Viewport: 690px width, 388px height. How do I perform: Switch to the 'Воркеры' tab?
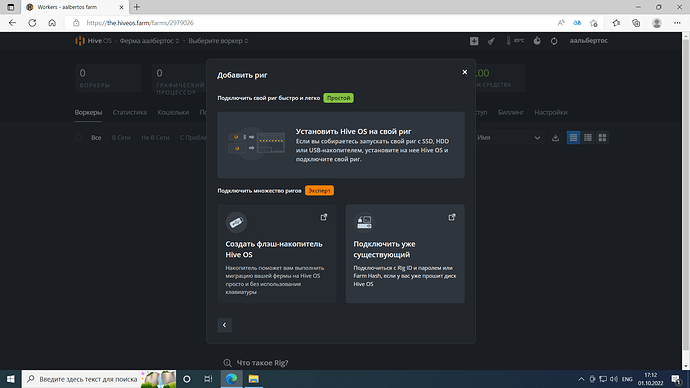[x=88, y=113]
